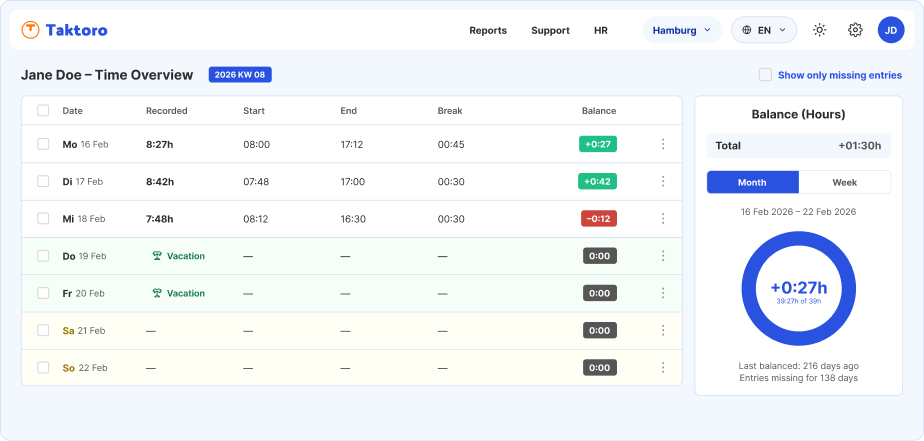
Task: Click the +0:42 balance badge
Action: pos(598,181)
